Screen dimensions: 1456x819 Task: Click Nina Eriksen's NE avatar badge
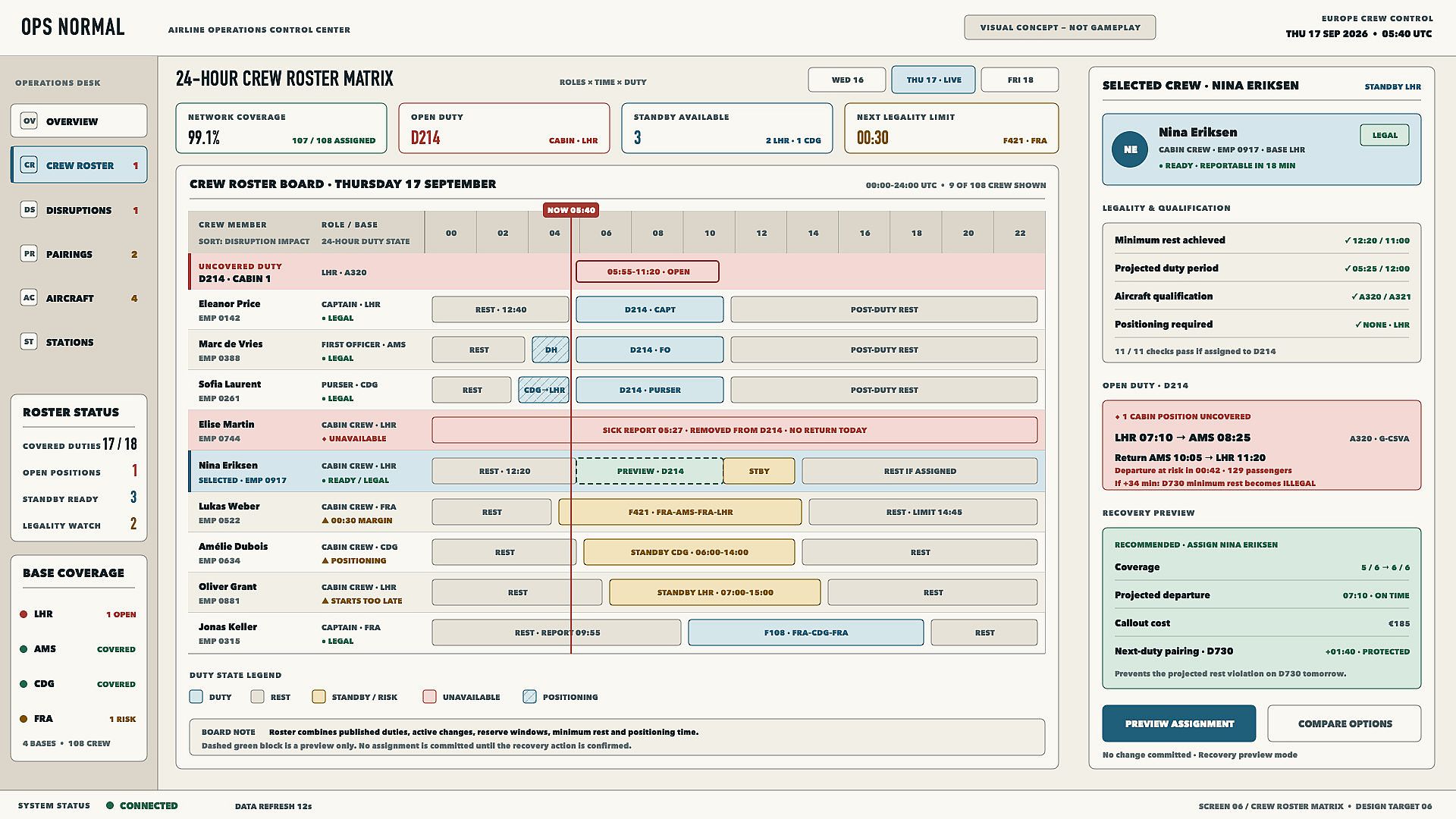(x=1130, y=149)
